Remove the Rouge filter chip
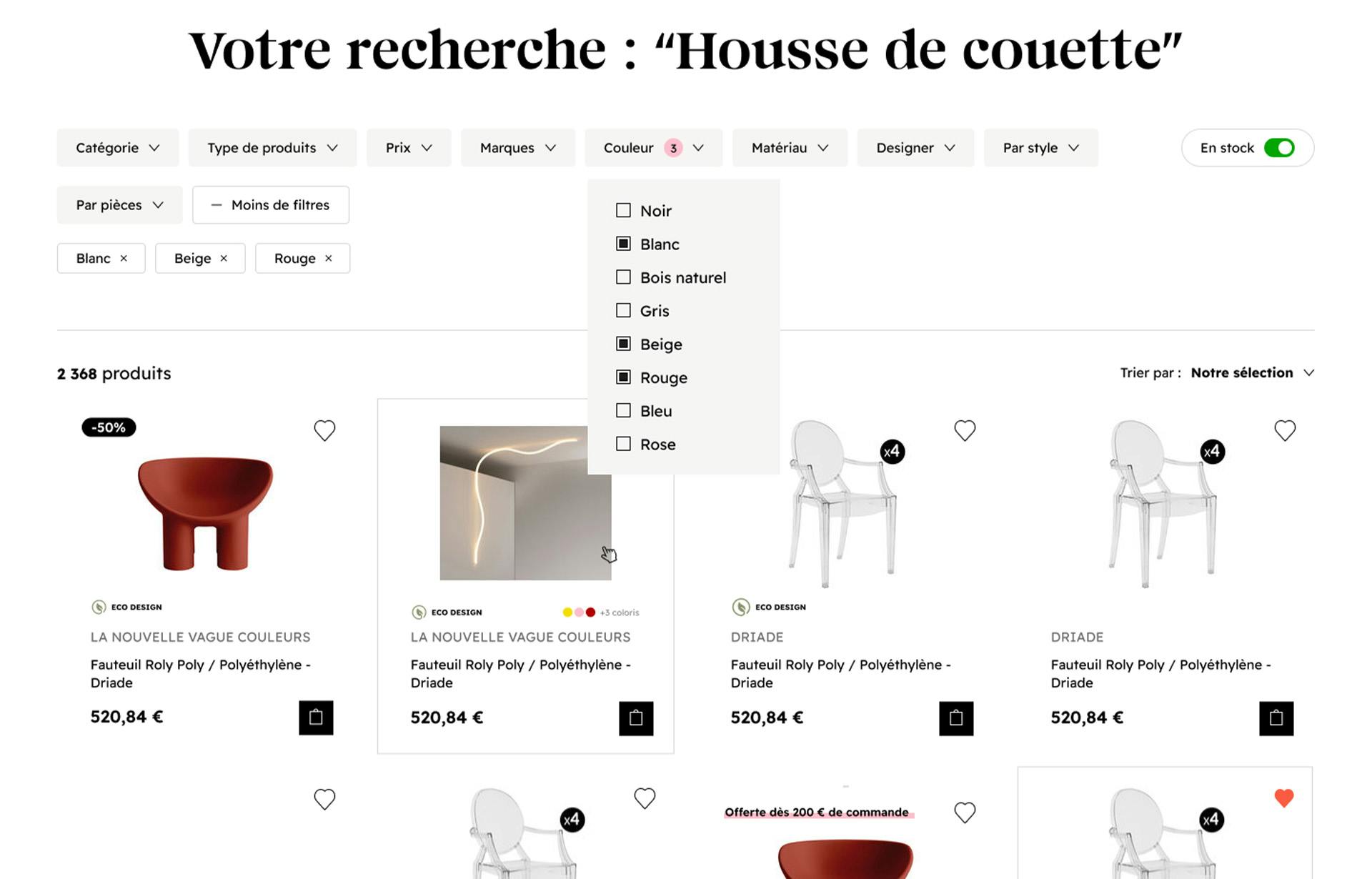The height and width of the screenshot is (879, 1372). click(x=329, y=259)
